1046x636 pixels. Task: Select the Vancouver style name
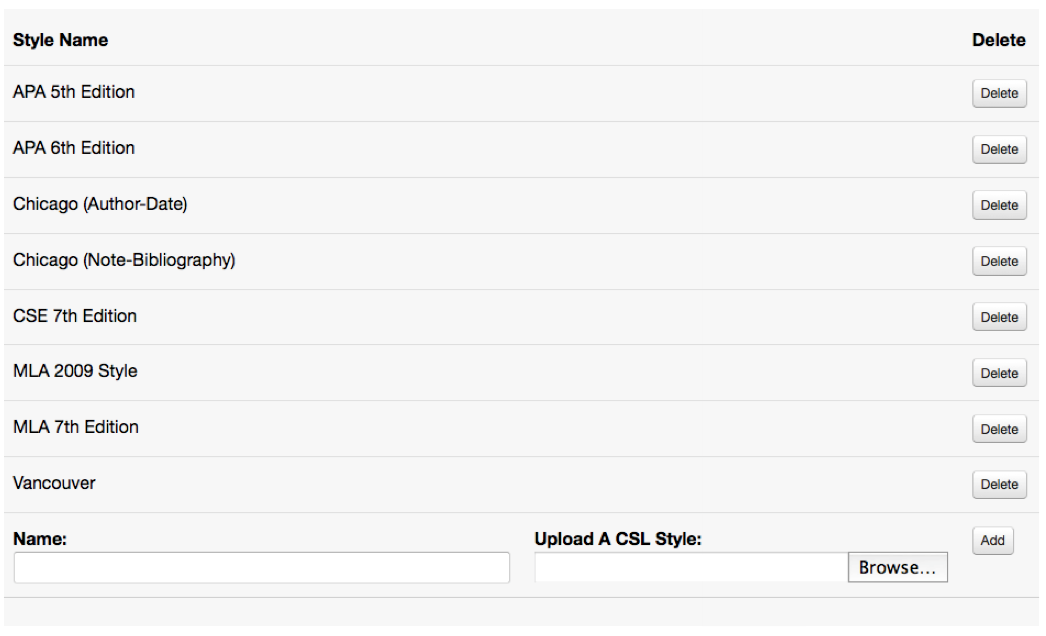[x=54, y=483]
